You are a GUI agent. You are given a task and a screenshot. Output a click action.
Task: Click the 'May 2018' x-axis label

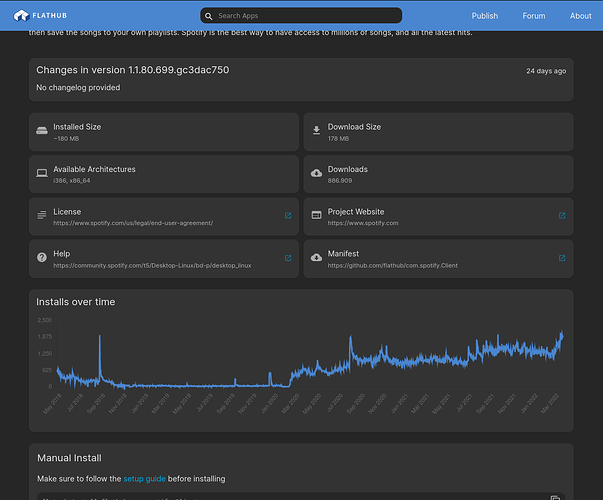point(52,404)
